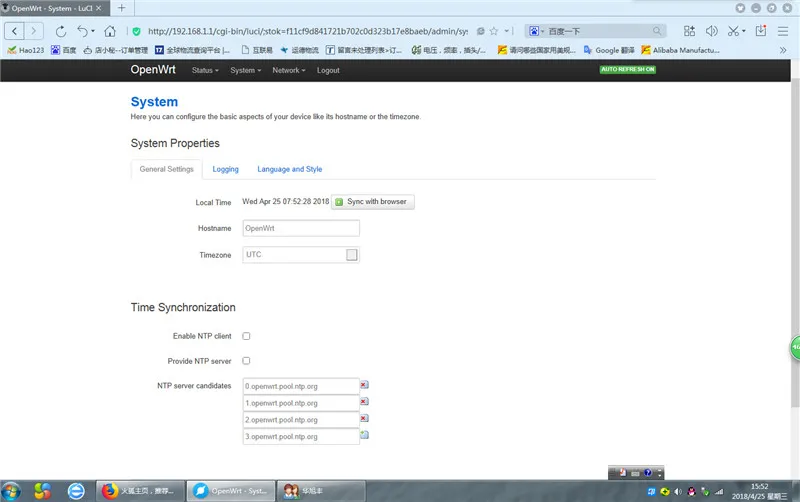Open the Google translate bookmark
The width and height of the screenshot is (800, 502).
click(x=609, y=50)
